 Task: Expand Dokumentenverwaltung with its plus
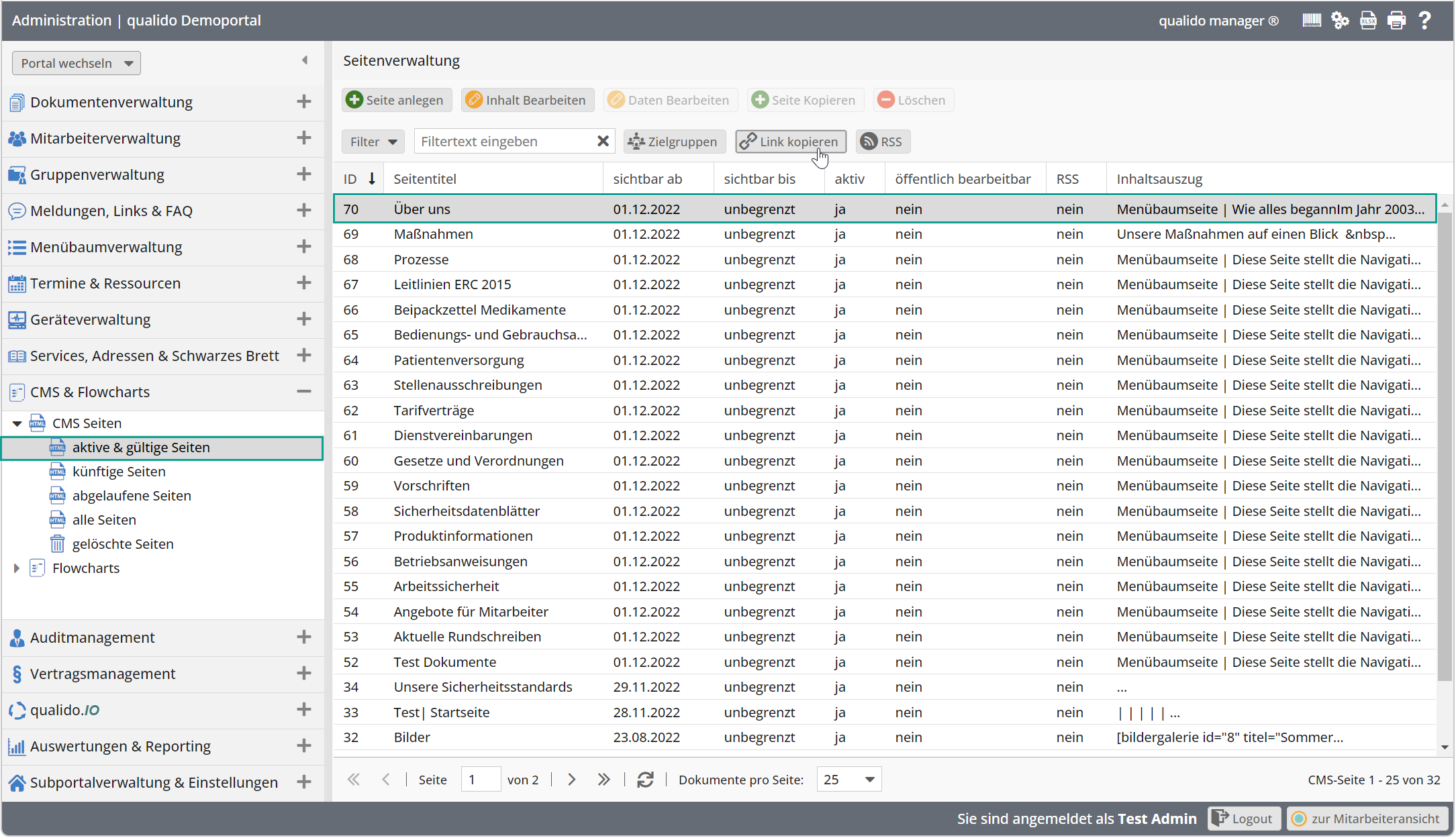click(304, 101)
